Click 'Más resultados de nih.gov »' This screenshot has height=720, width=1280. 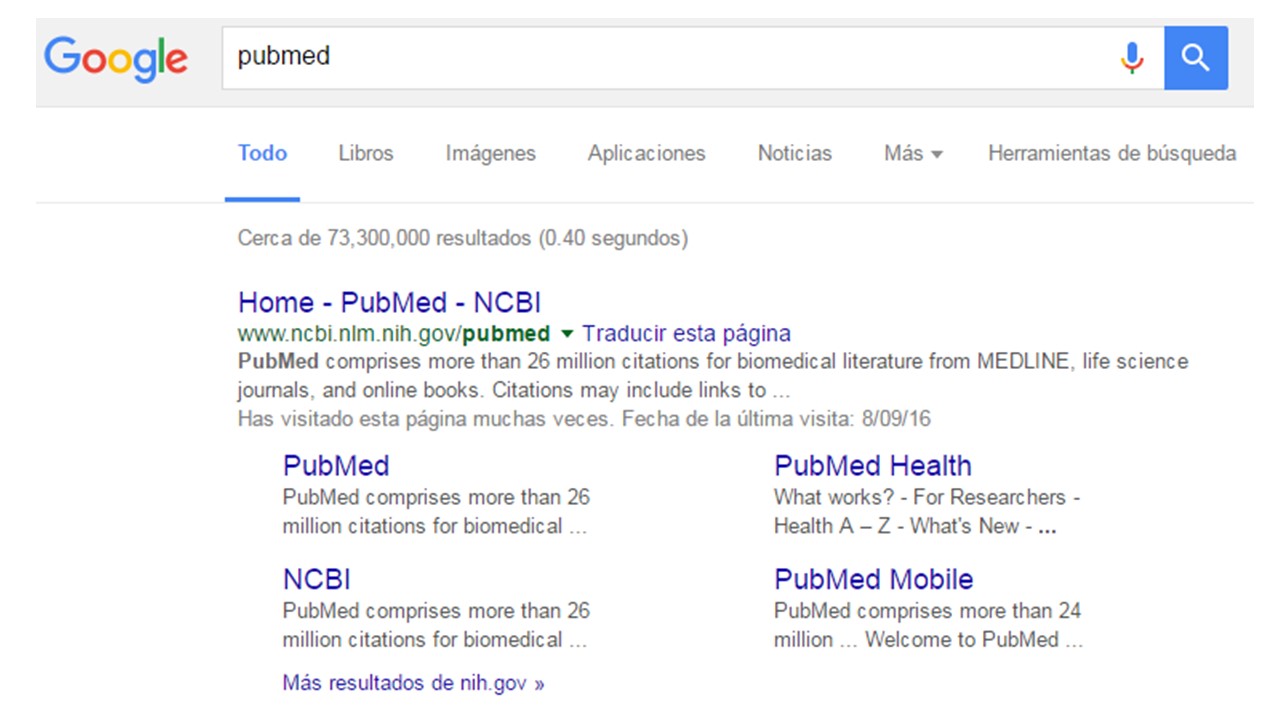click(414, 683)
